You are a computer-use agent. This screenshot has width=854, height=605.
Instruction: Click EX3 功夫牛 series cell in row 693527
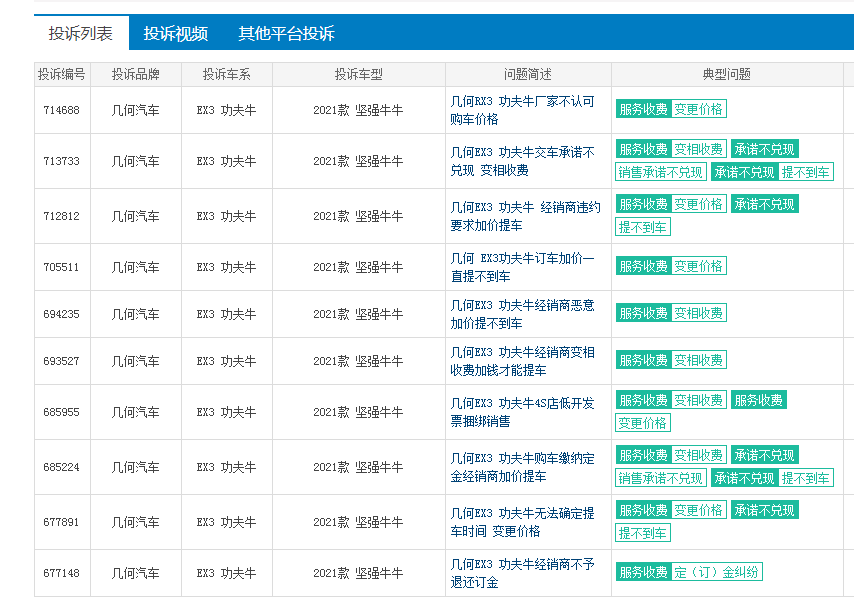click(x=227, y=361)
